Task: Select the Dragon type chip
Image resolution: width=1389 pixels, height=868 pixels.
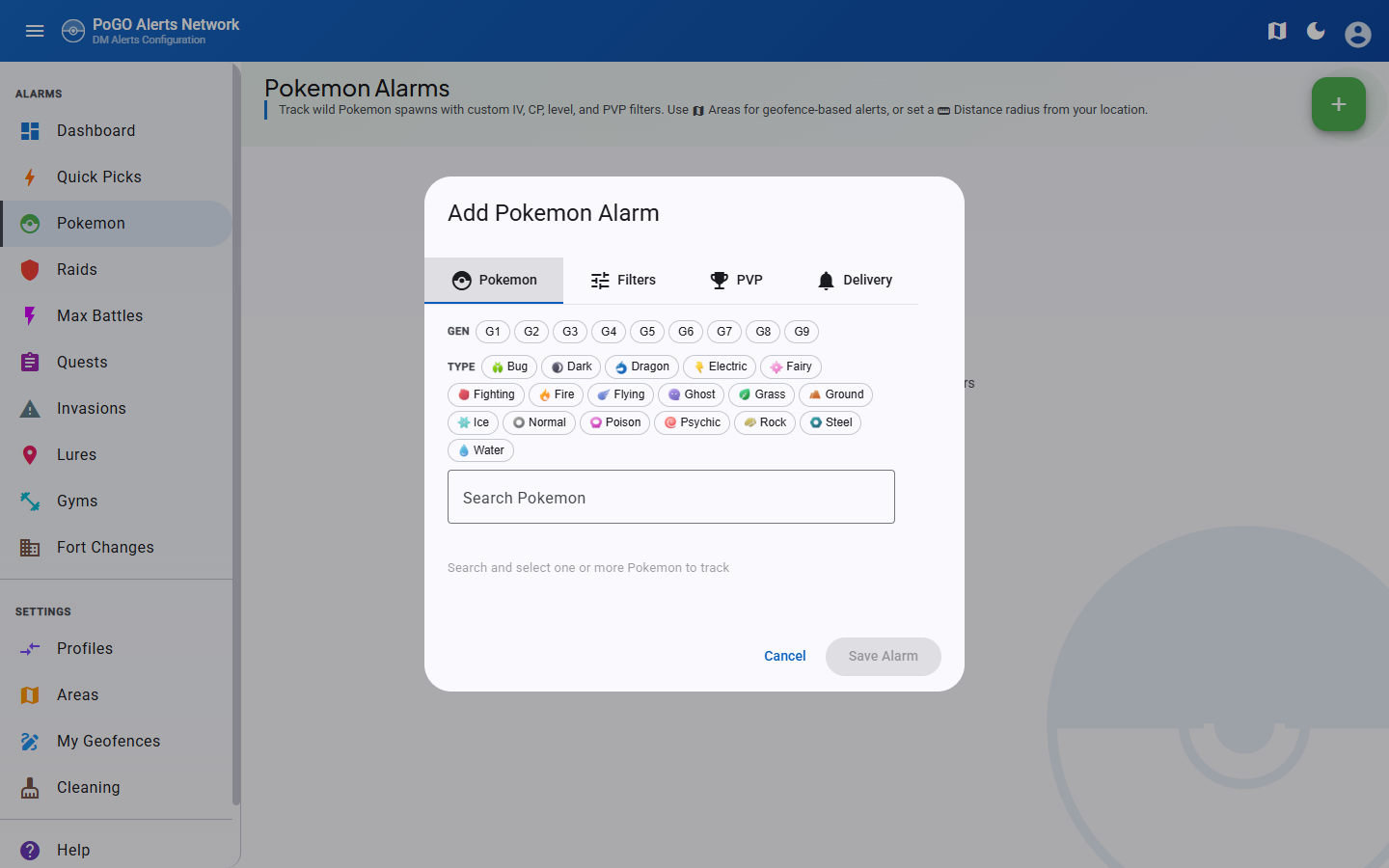Action: coord(641,367)
